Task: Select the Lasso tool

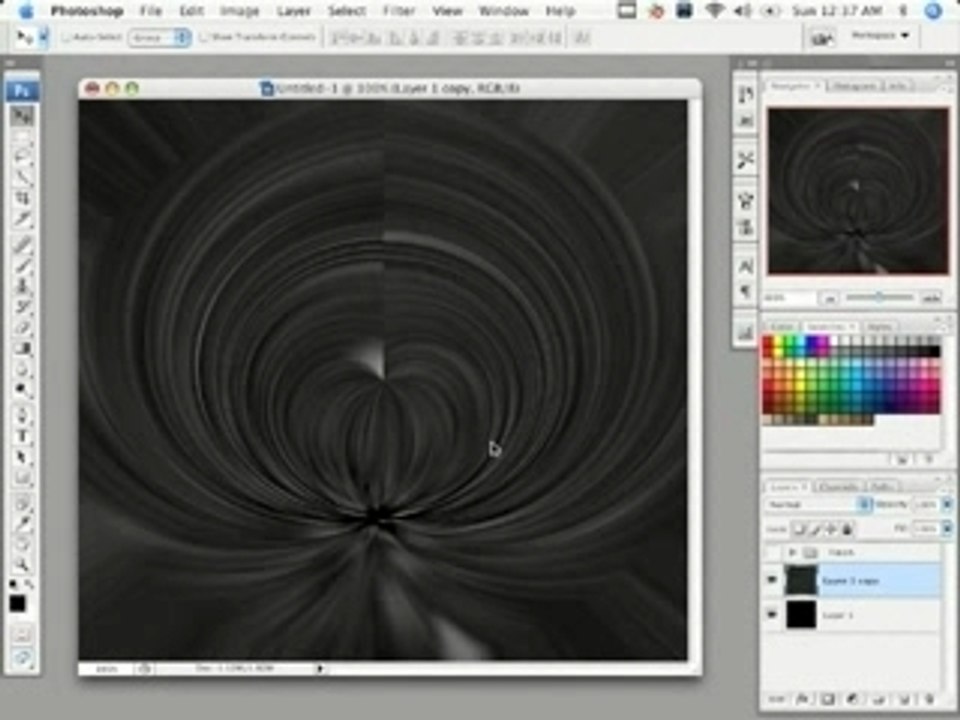Action: click(23, 157)
